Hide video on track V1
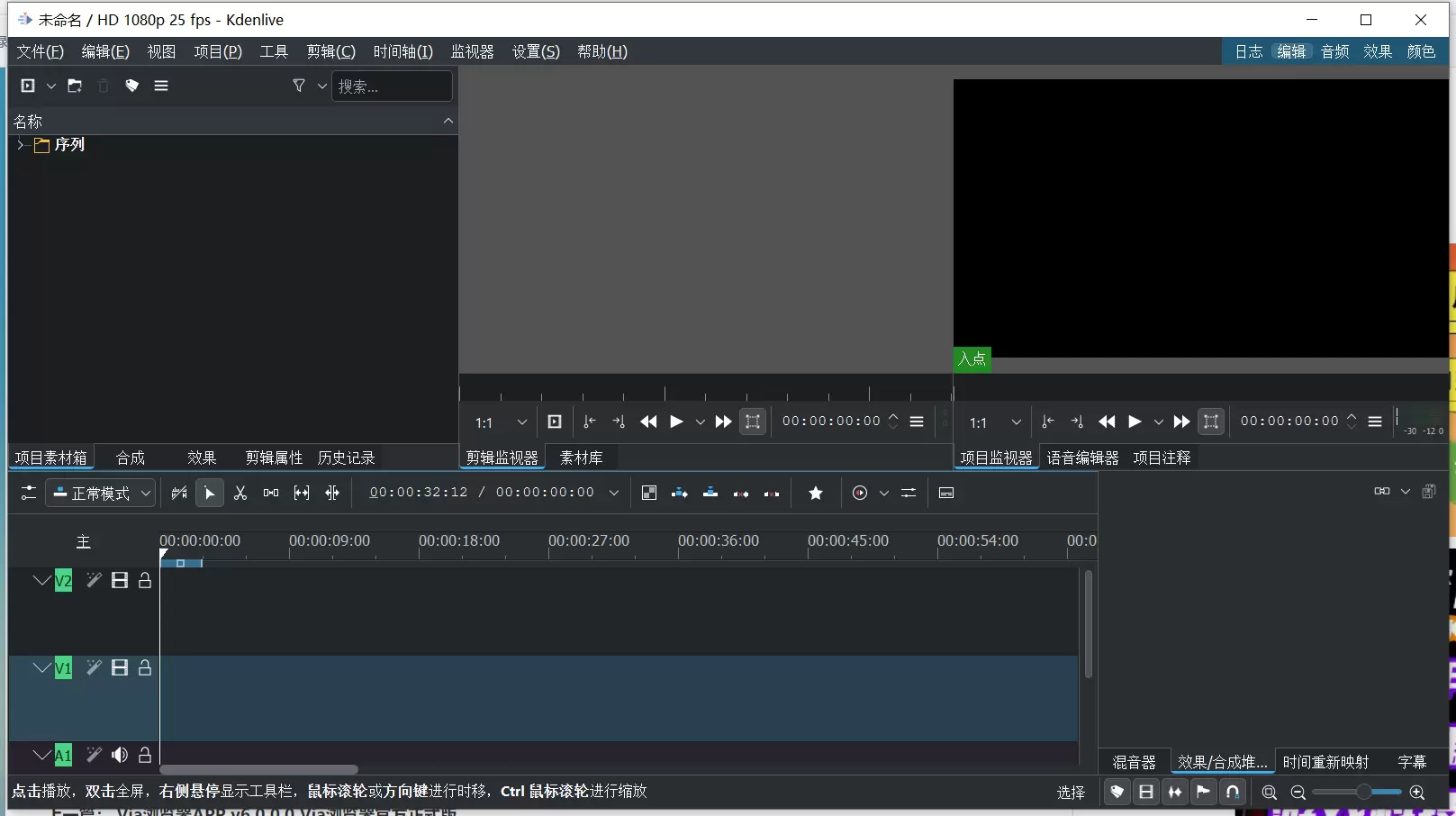 click(x=120, y=667)
